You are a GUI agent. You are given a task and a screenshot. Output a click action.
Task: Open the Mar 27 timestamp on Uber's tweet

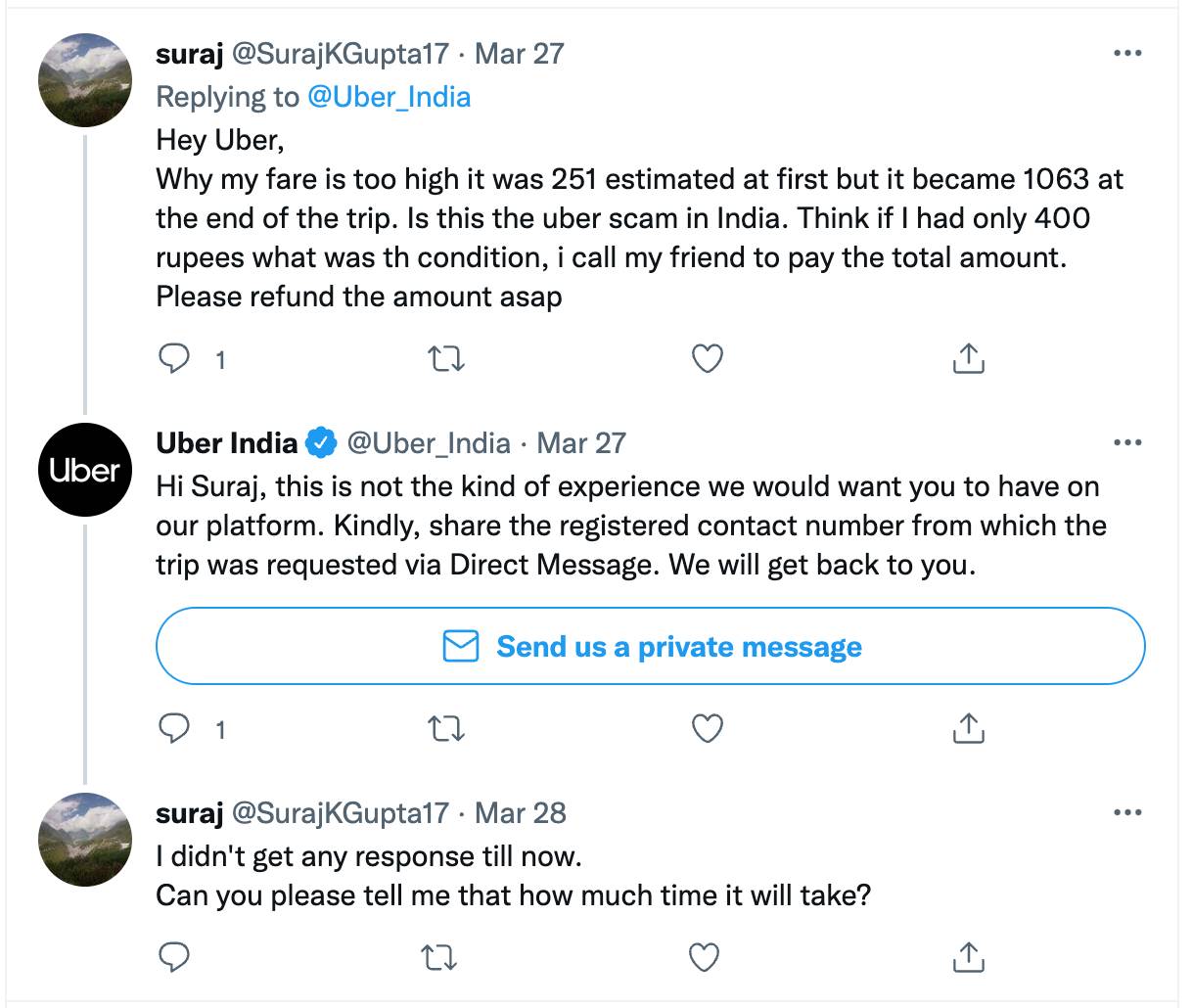(581, 443)
